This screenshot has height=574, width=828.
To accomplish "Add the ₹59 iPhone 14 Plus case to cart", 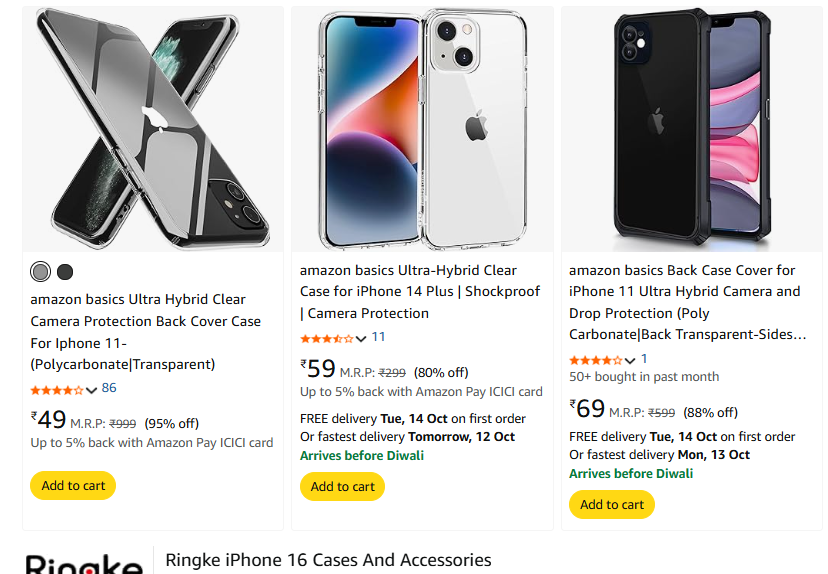I will click(x=342, y=487).
